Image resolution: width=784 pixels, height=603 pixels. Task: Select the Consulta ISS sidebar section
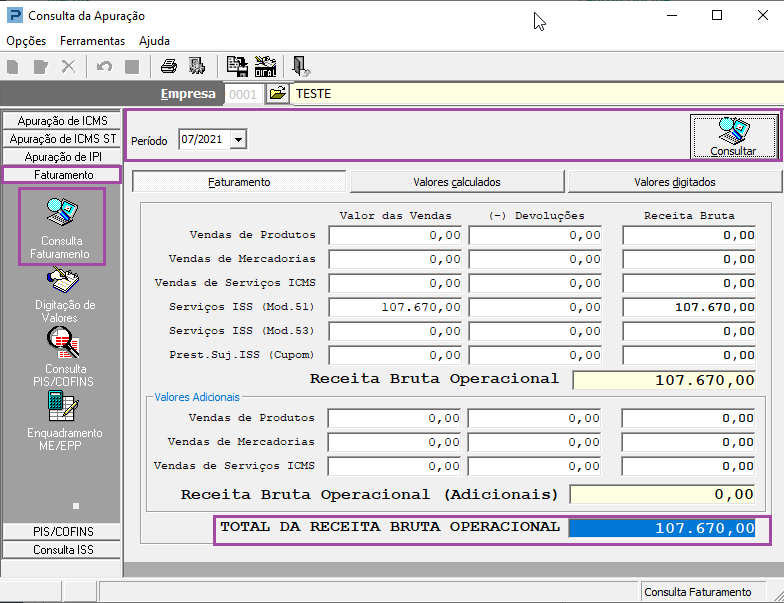click(62, 550)
